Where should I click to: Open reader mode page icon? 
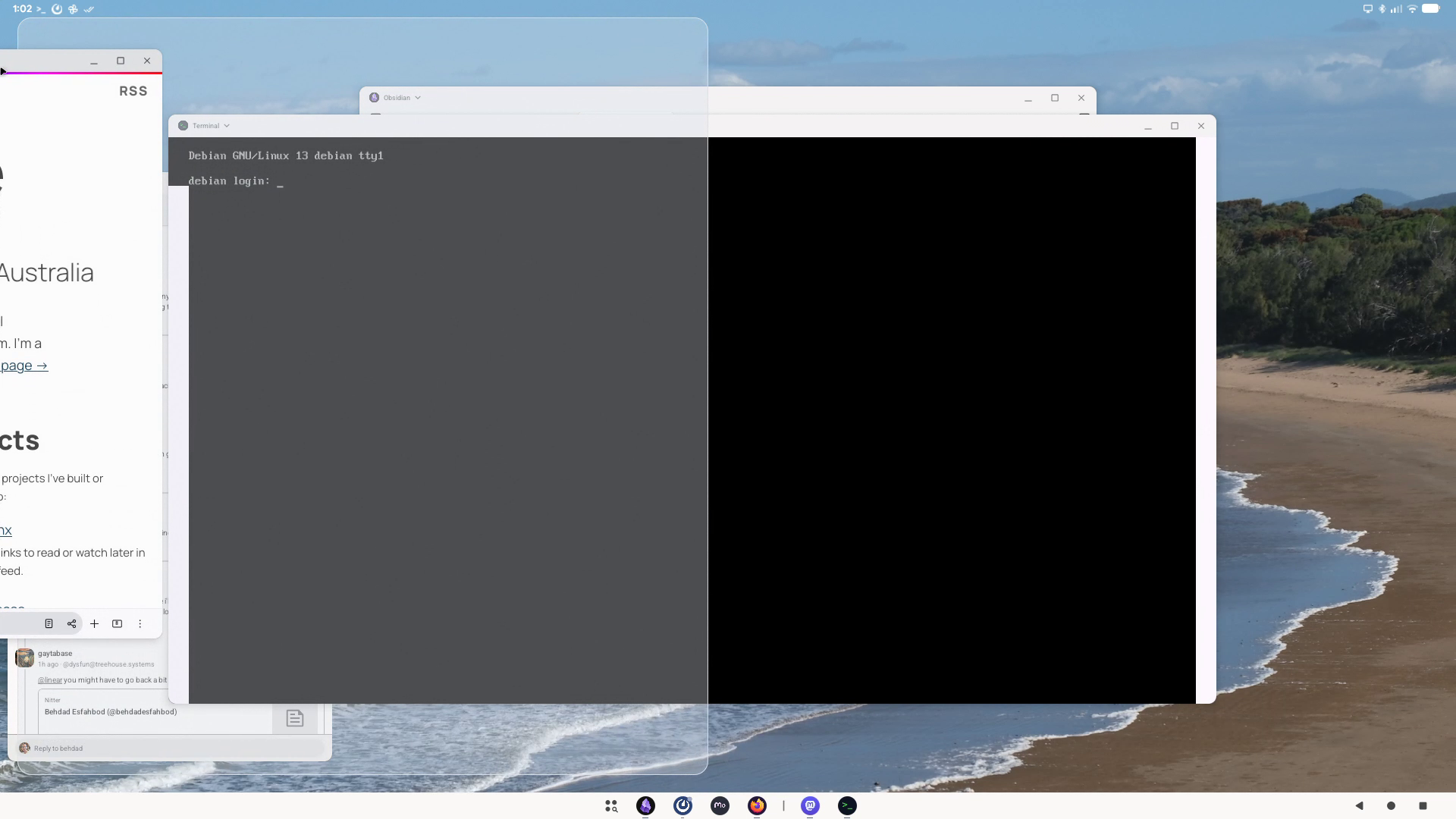[x=49, y=623]
